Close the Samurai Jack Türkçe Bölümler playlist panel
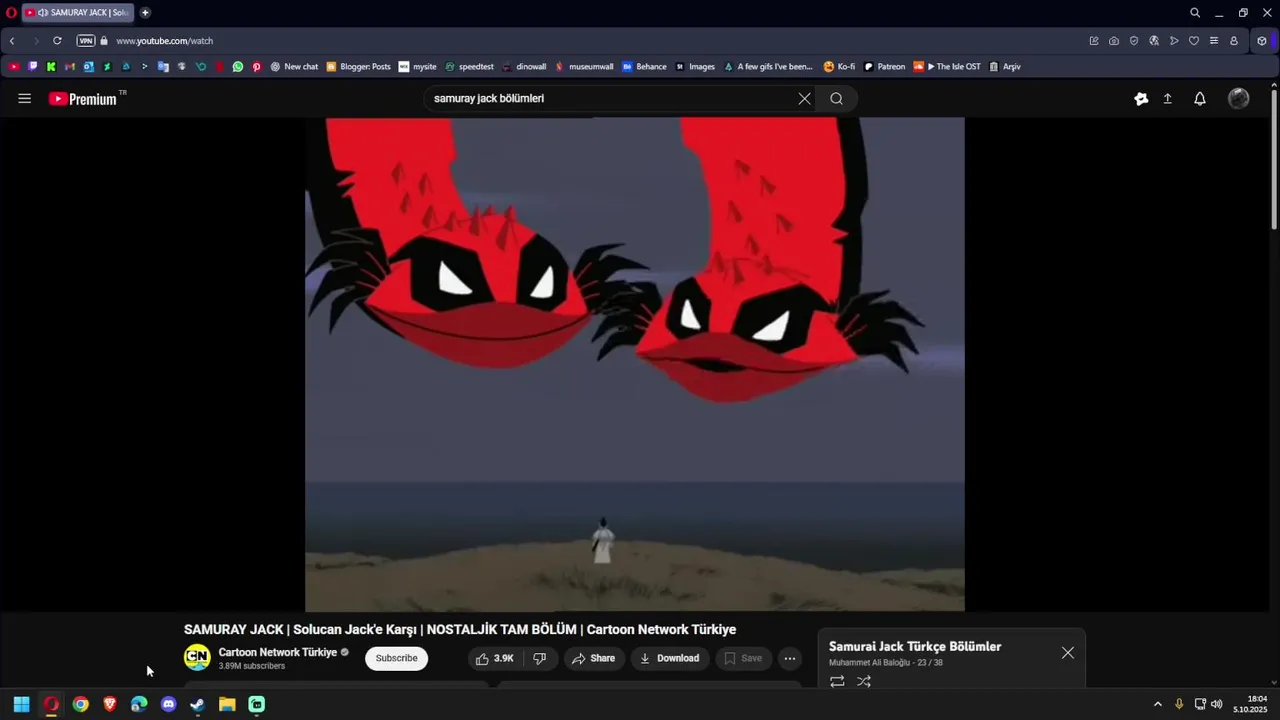Image resolution: width=1280 pixels, height=720 pixels. (x=1068, y=653)
